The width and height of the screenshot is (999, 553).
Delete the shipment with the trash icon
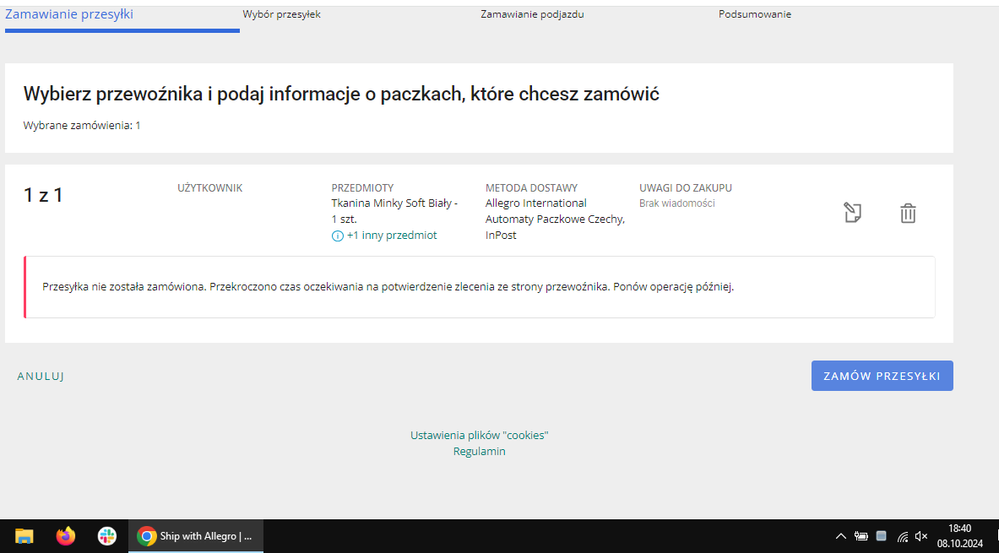[x=908, y=213]
